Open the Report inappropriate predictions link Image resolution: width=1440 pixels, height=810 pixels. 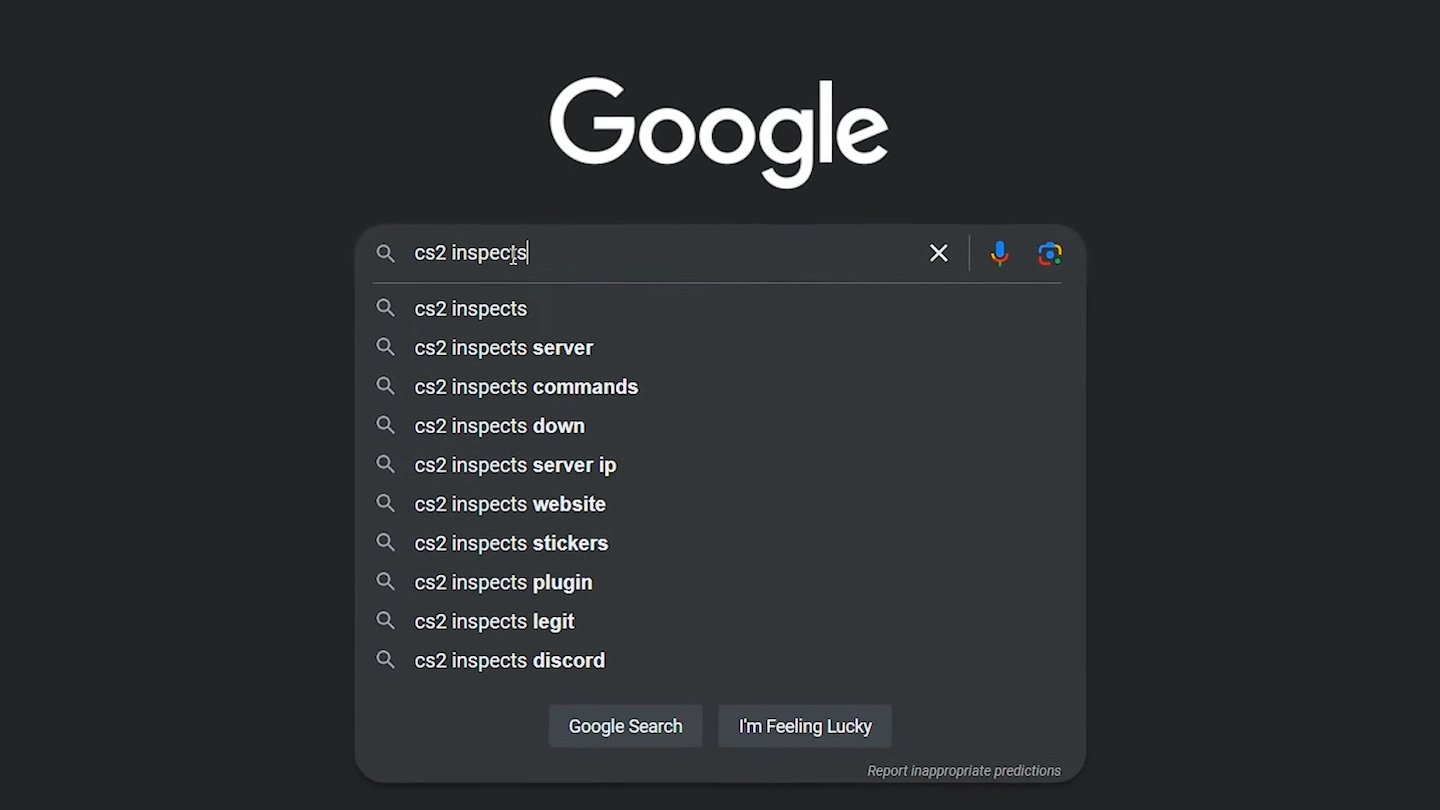point(964,771)
